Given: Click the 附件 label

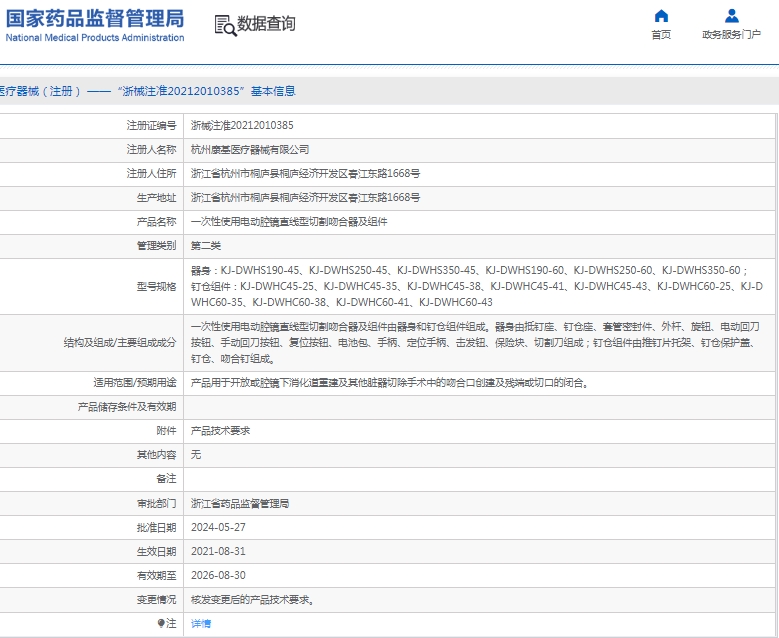Looking at the screenshot, I should point(166,431).
